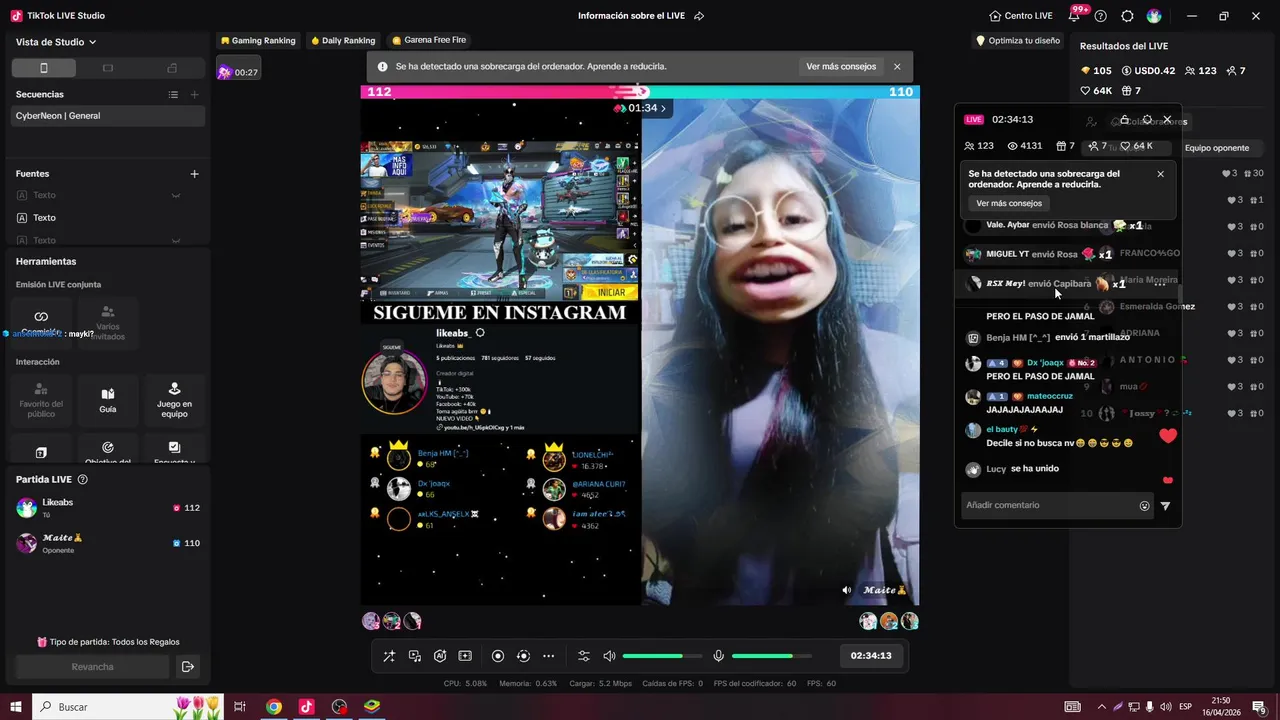Viewport: 1280px width, 720px height.
Task: Open the Guía interaction tool
Action: point(108,399)
